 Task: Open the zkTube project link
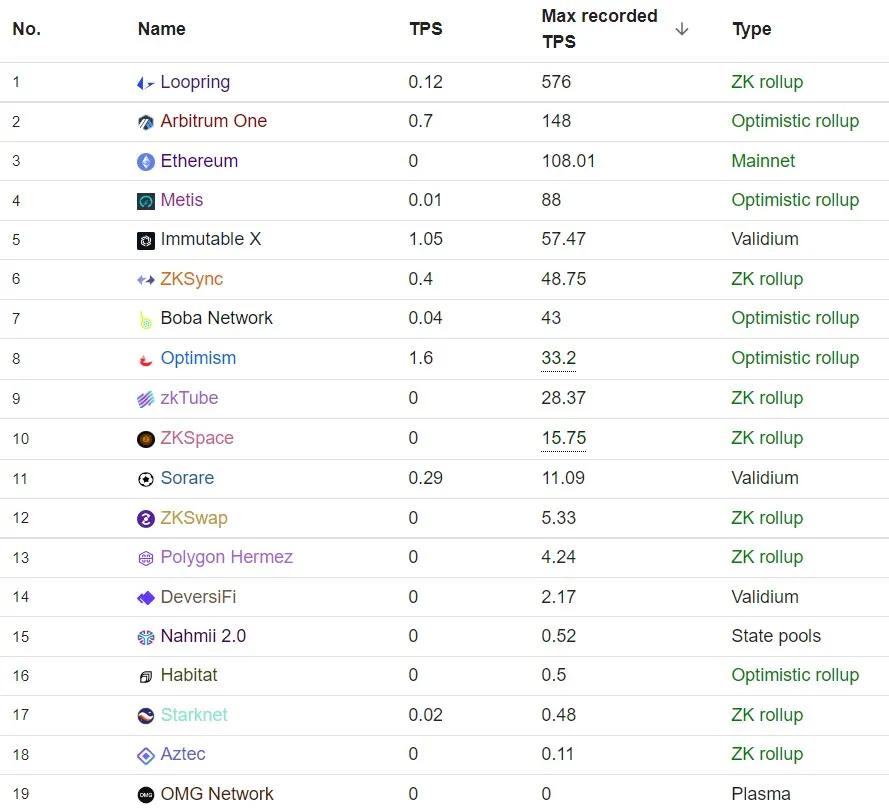pos(189,398)
